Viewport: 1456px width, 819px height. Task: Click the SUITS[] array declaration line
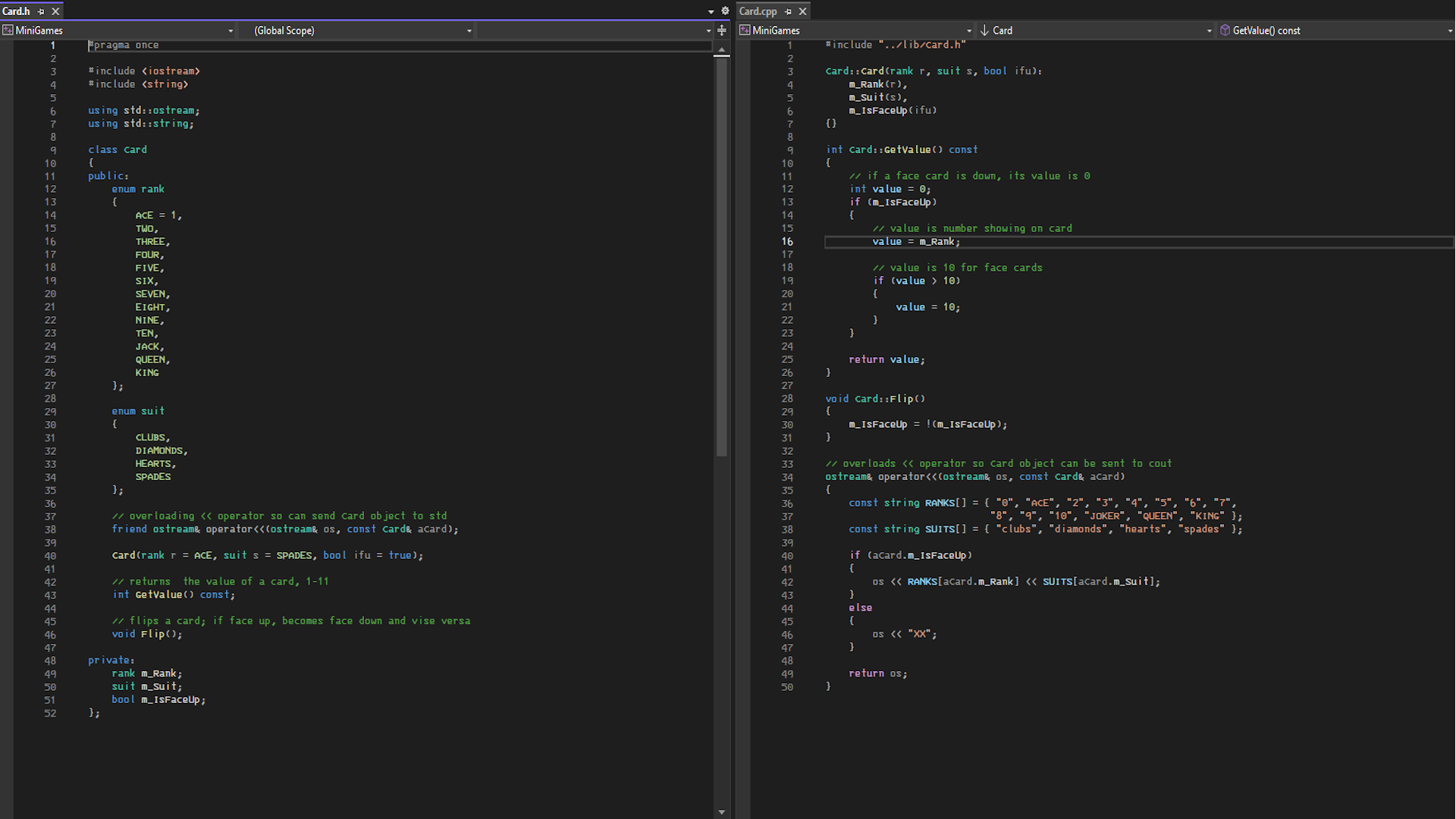[1046, 529]
